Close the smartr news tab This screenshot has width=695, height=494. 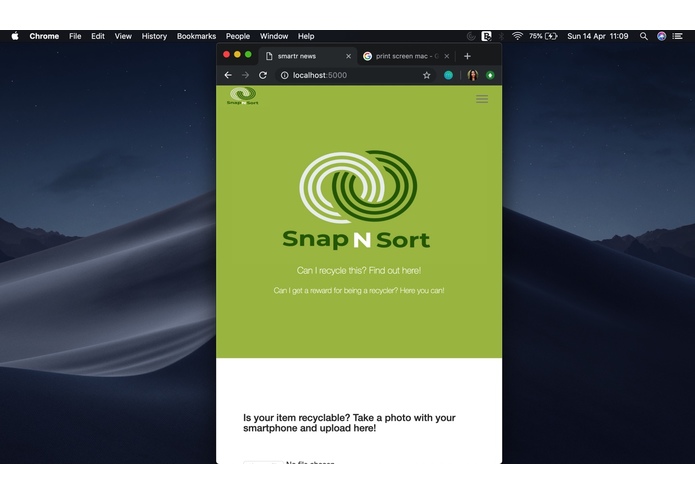(x=348, y=56)
